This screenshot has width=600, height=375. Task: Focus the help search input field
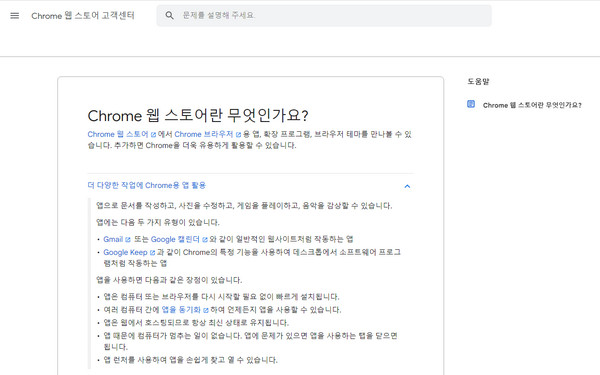coord(324,16)
